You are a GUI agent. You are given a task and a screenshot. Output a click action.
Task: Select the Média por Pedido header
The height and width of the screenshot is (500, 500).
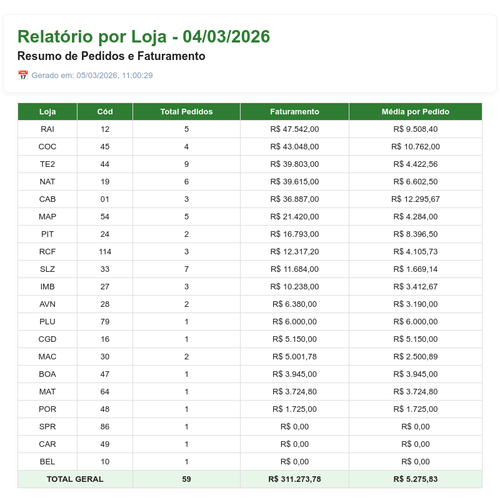(x=415, y=112)
